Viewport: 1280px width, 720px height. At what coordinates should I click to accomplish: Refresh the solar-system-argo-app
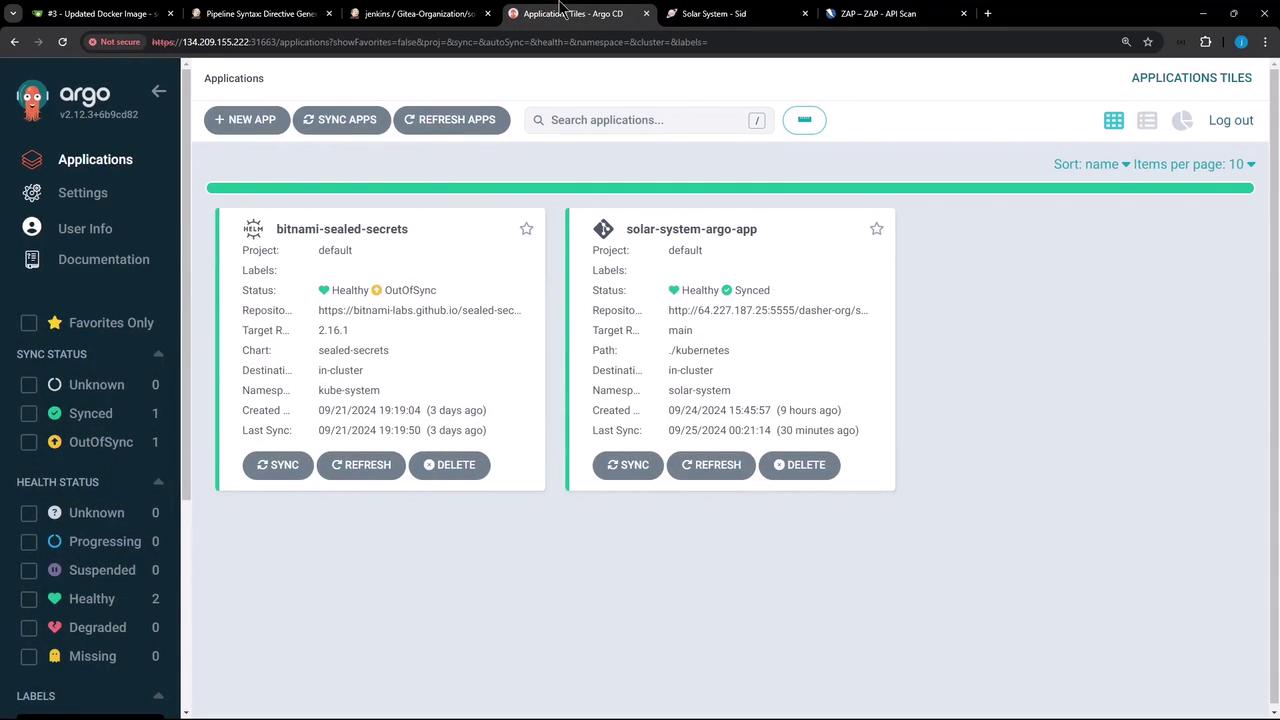click(711, 465)
